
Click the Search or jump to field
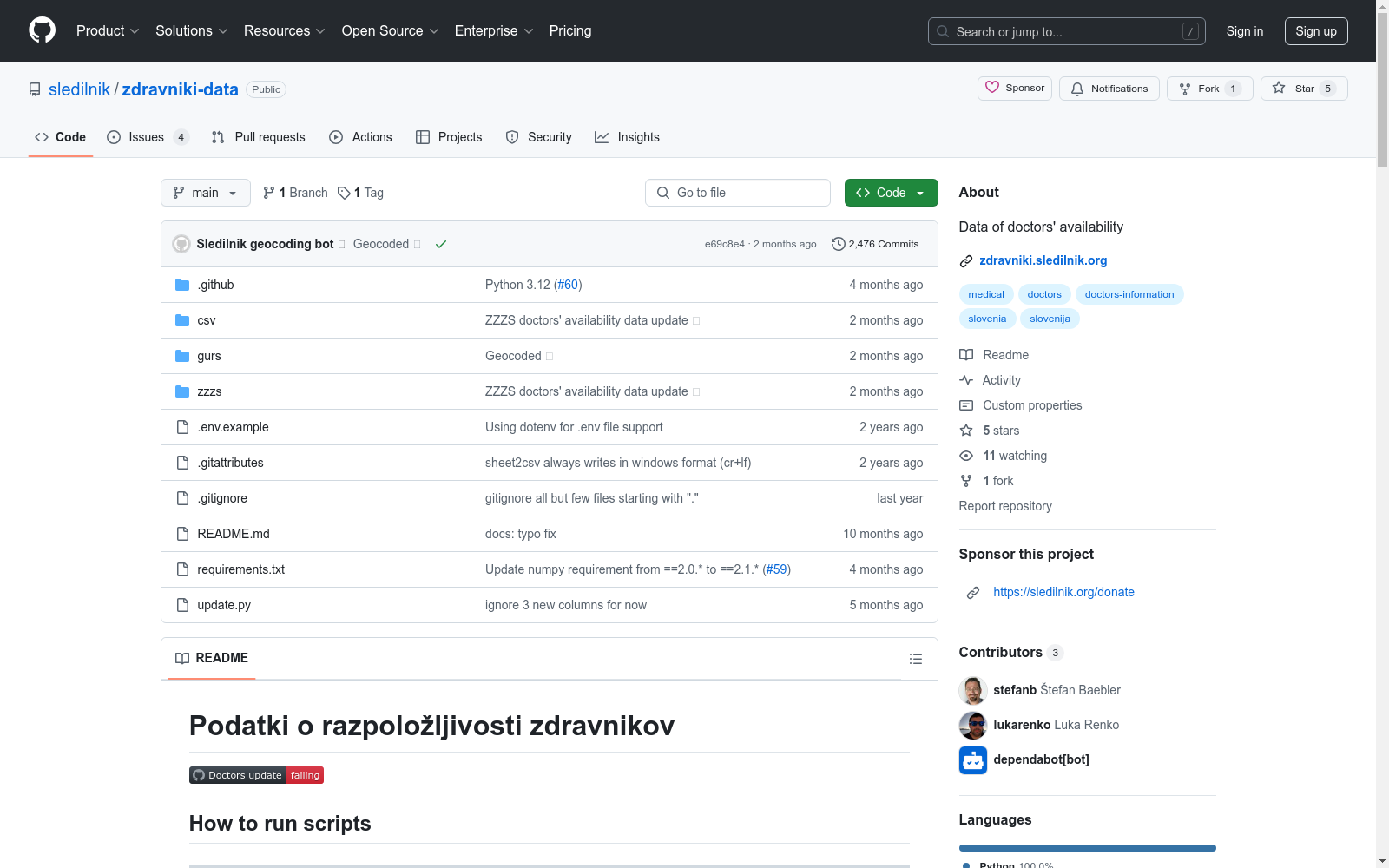[1067, 31]
